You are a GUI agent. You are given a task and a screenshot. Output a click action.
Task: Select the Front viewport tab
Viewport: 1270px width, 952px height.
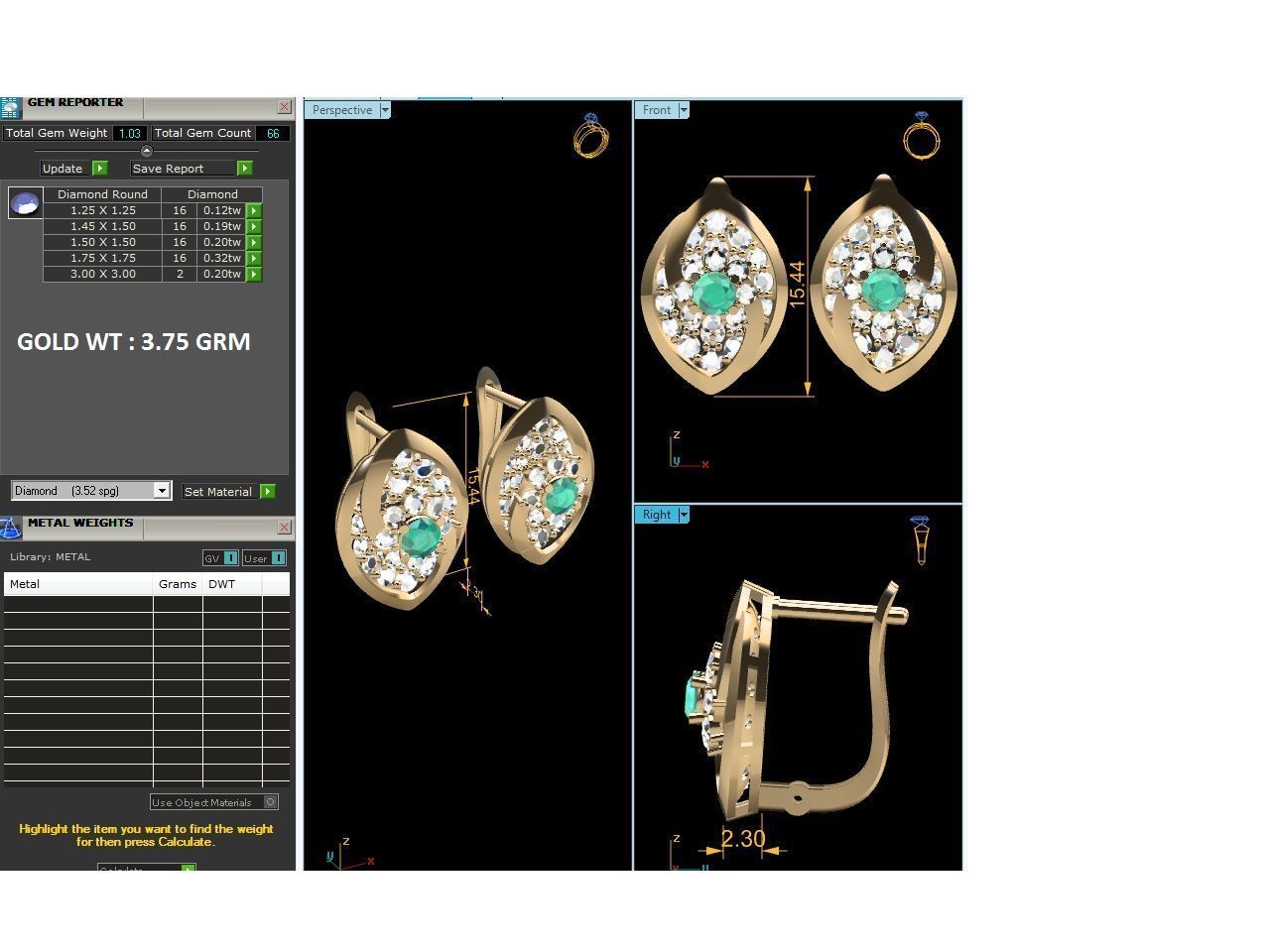[657, 110]
